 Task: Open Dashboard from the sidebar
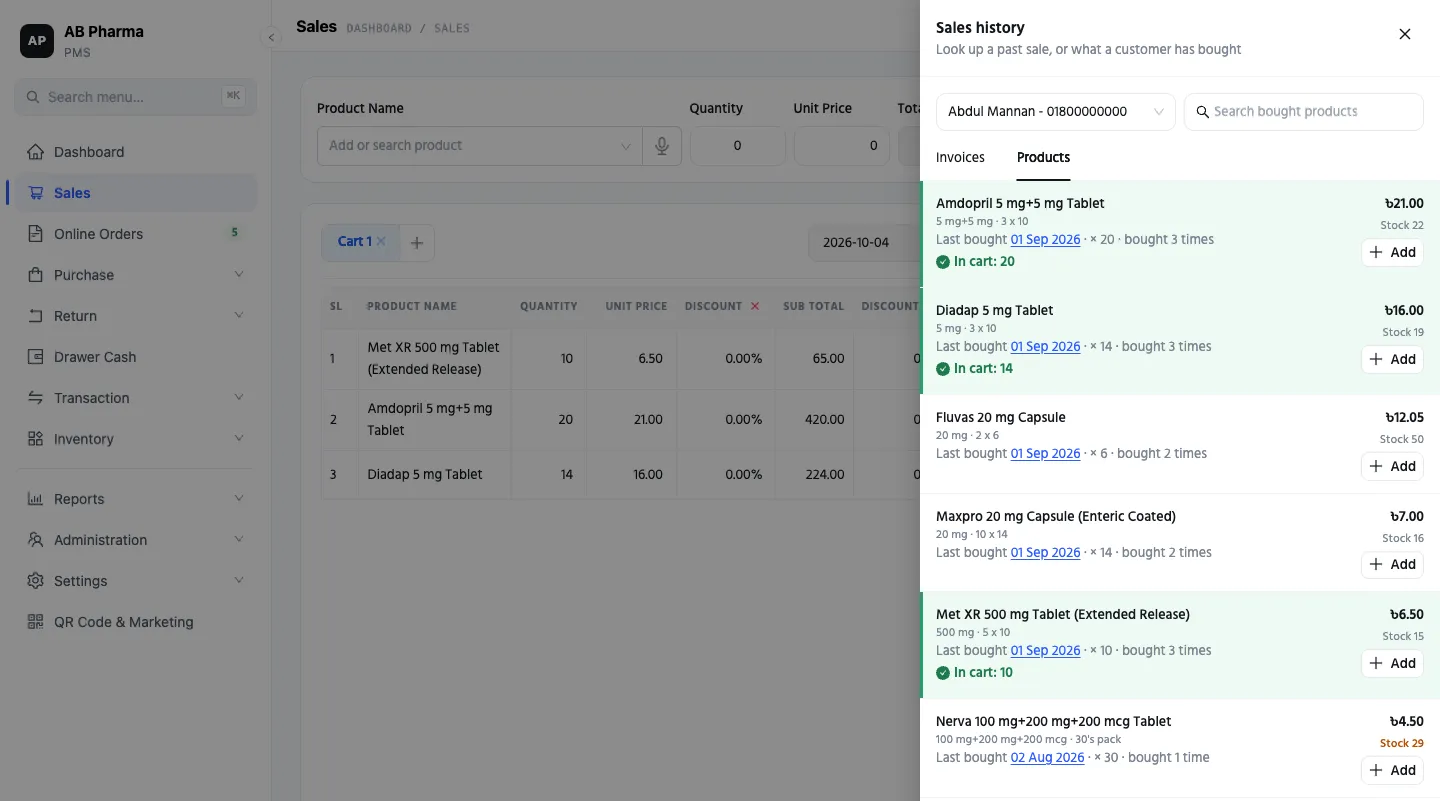136,152
